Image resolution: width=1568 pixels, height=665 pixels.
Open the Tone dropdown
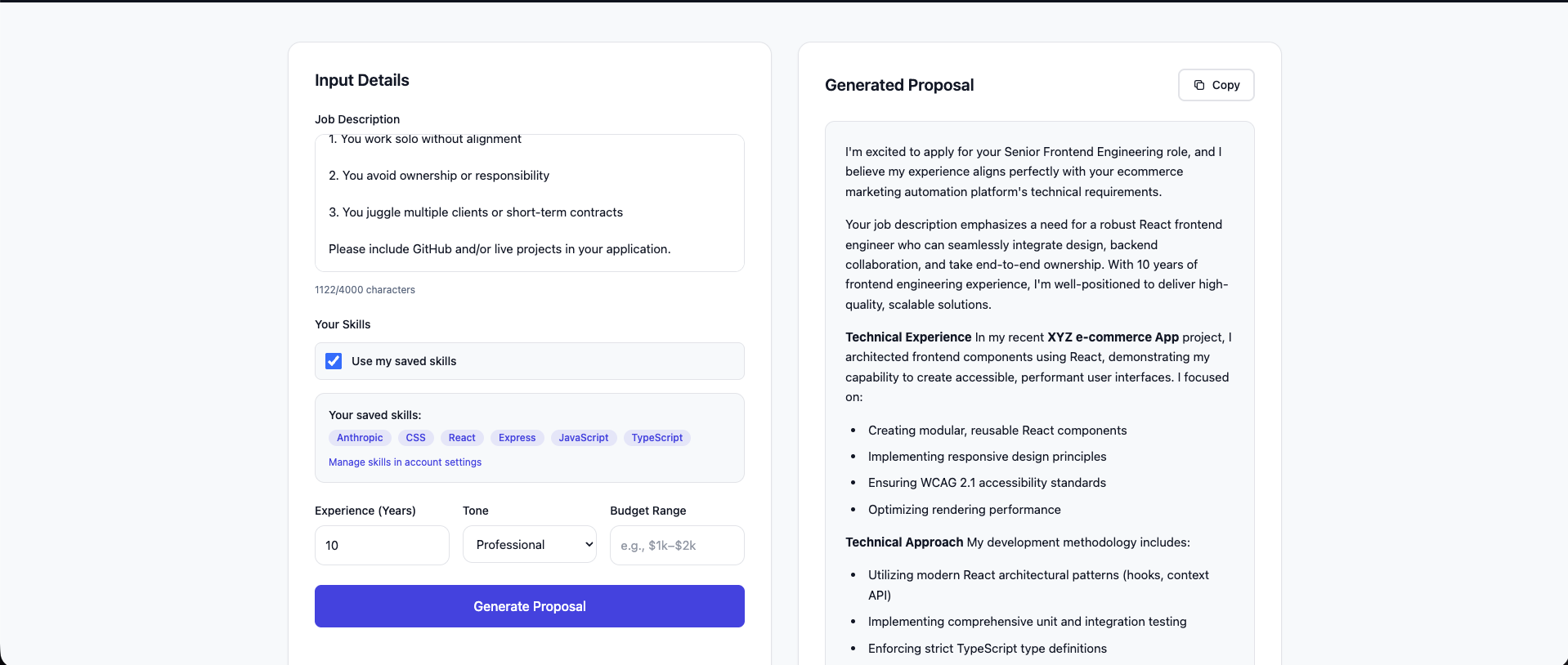[529, 545]
